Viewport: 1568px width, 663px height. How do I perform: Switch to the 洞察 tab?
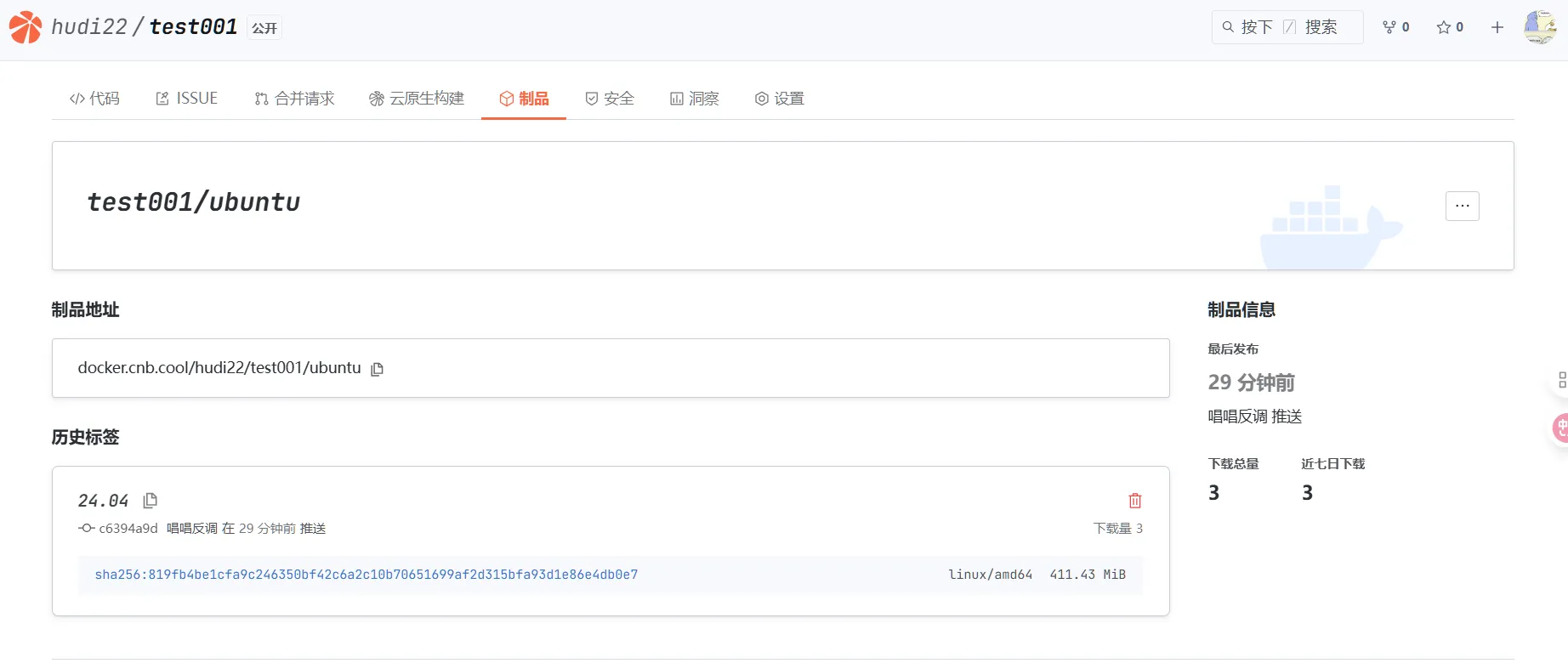695,99
